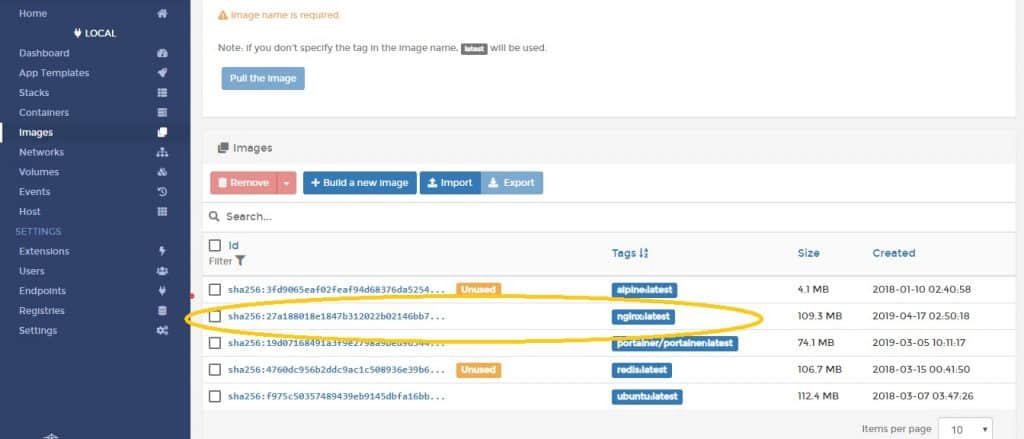Click the Pull the image button
Viewport: 1024px width, 439px height.
262,78
